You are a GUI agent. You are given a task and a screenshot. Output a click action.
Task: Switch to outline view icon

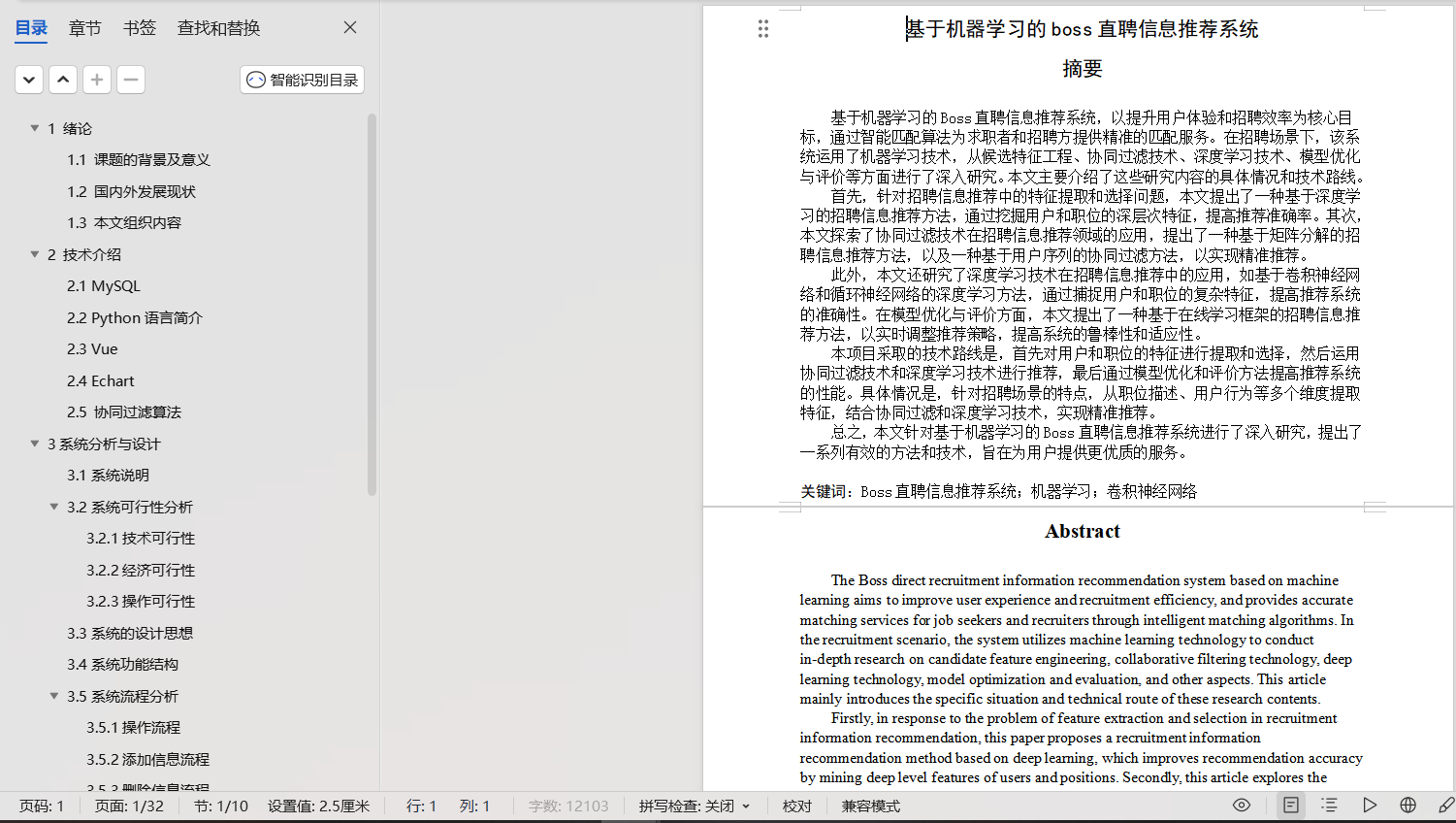point(1330,806)
